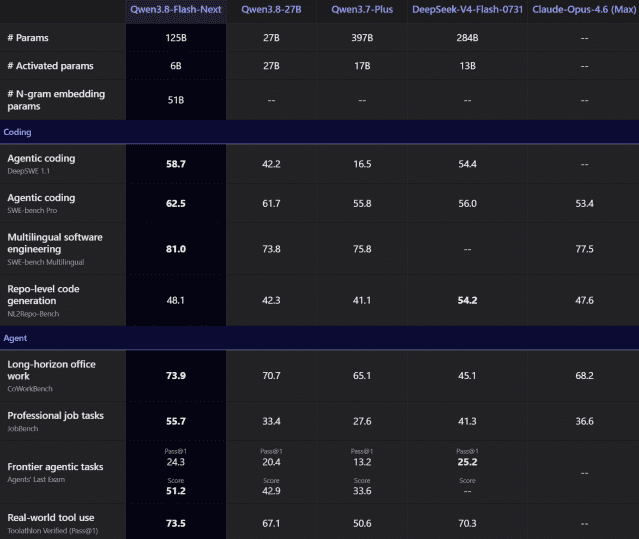
Task: Select the '# Params' row label
Action: coord(28,38)
